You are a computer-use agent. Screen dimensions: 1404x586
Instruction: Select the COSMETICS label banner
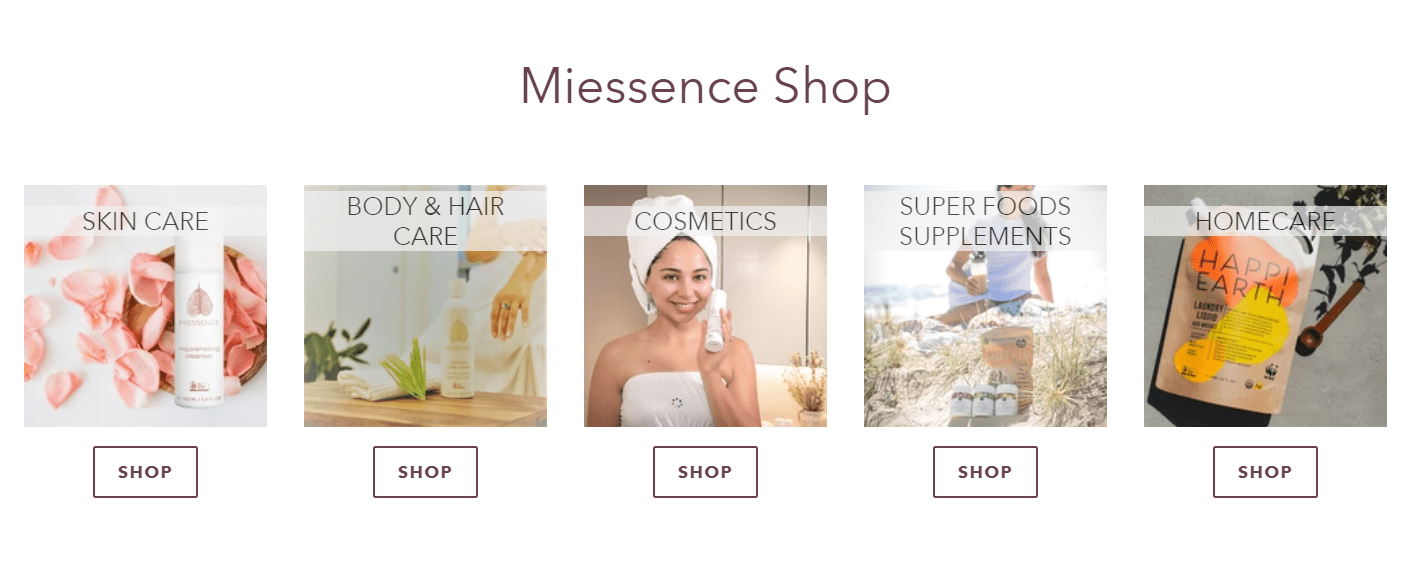point(705,221)
